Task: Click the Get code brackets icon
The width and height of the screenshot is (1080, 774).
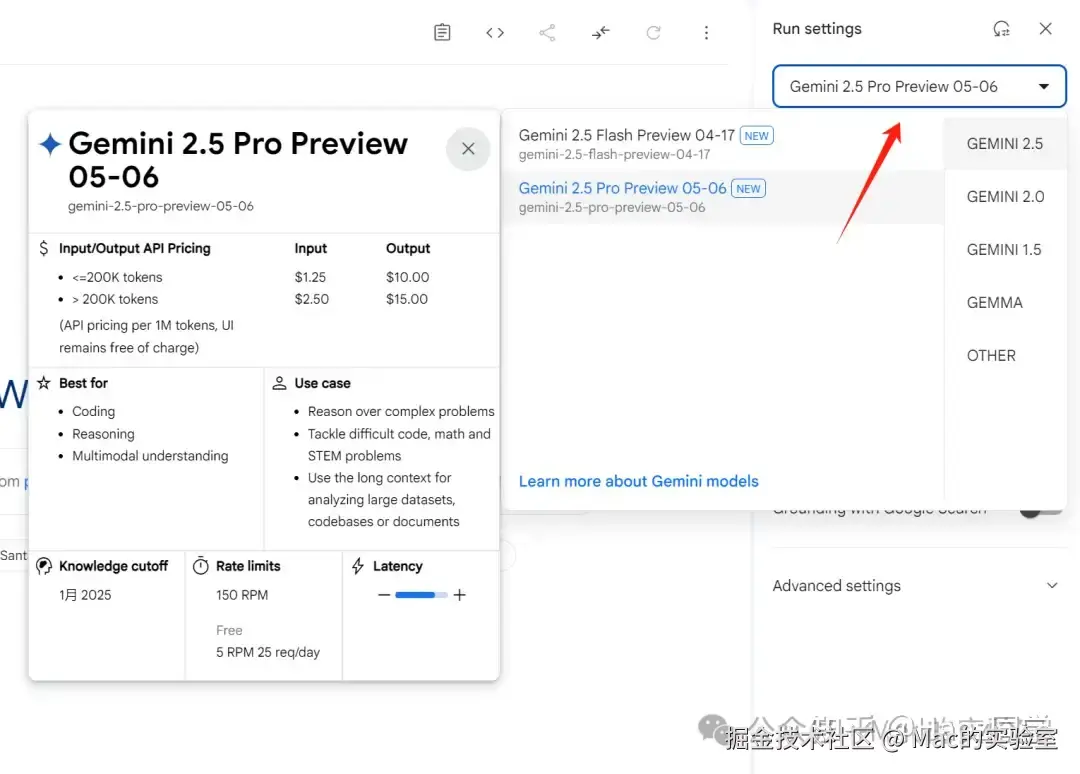Action: (495, 32)
